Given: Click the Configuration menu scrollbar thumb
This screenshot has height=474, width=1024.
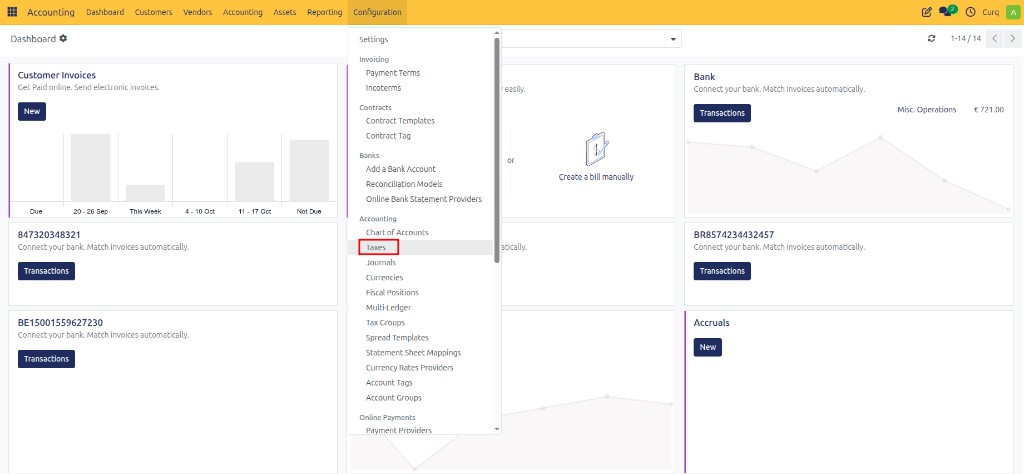Looking at the screenshot, I should click(x=497, y=150).
